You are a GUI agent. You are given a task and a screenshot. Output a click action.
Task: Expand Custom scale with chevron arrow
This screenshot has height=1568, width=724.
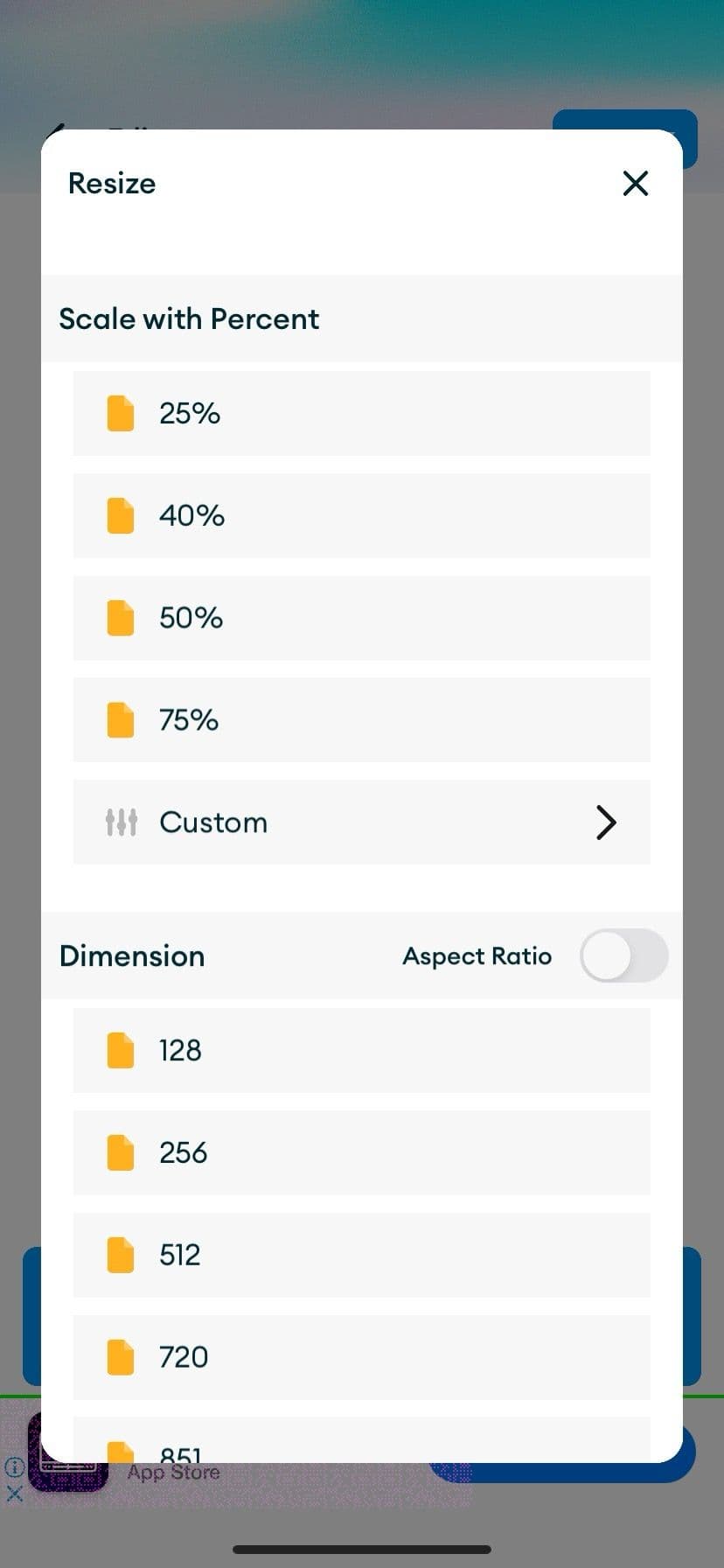coord(606,822)
